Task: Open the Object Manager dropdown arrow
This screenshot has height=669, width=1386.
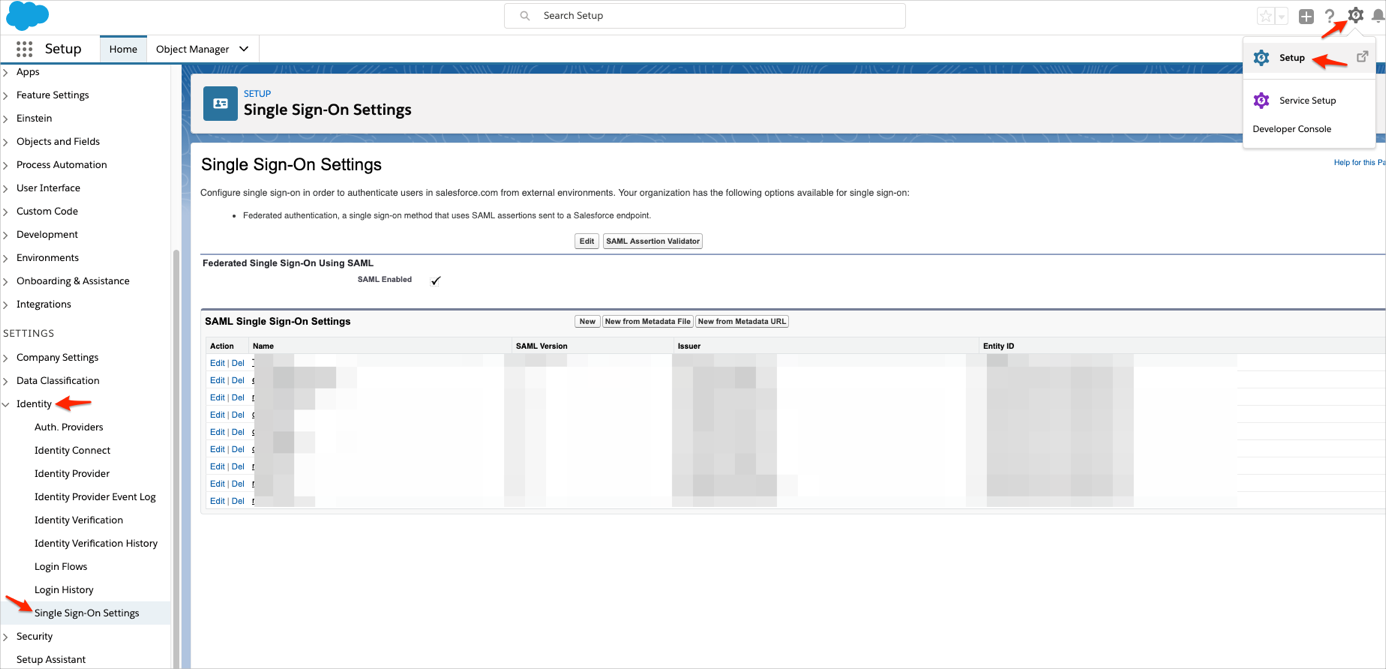Action: tap(244, 49)
